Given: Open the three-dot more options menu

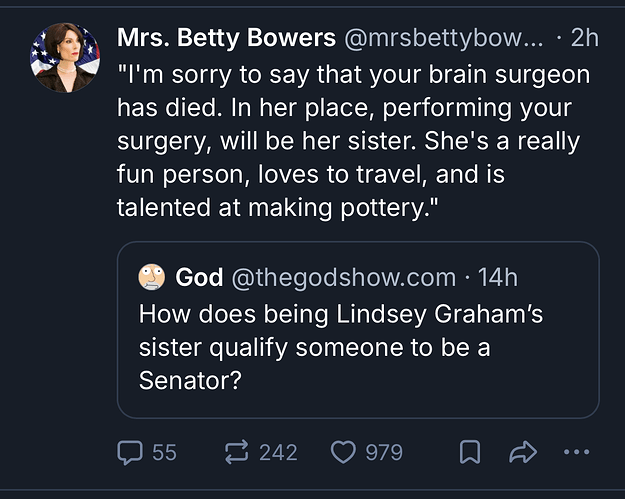Looking at the screenshot, I should point(576,452).
